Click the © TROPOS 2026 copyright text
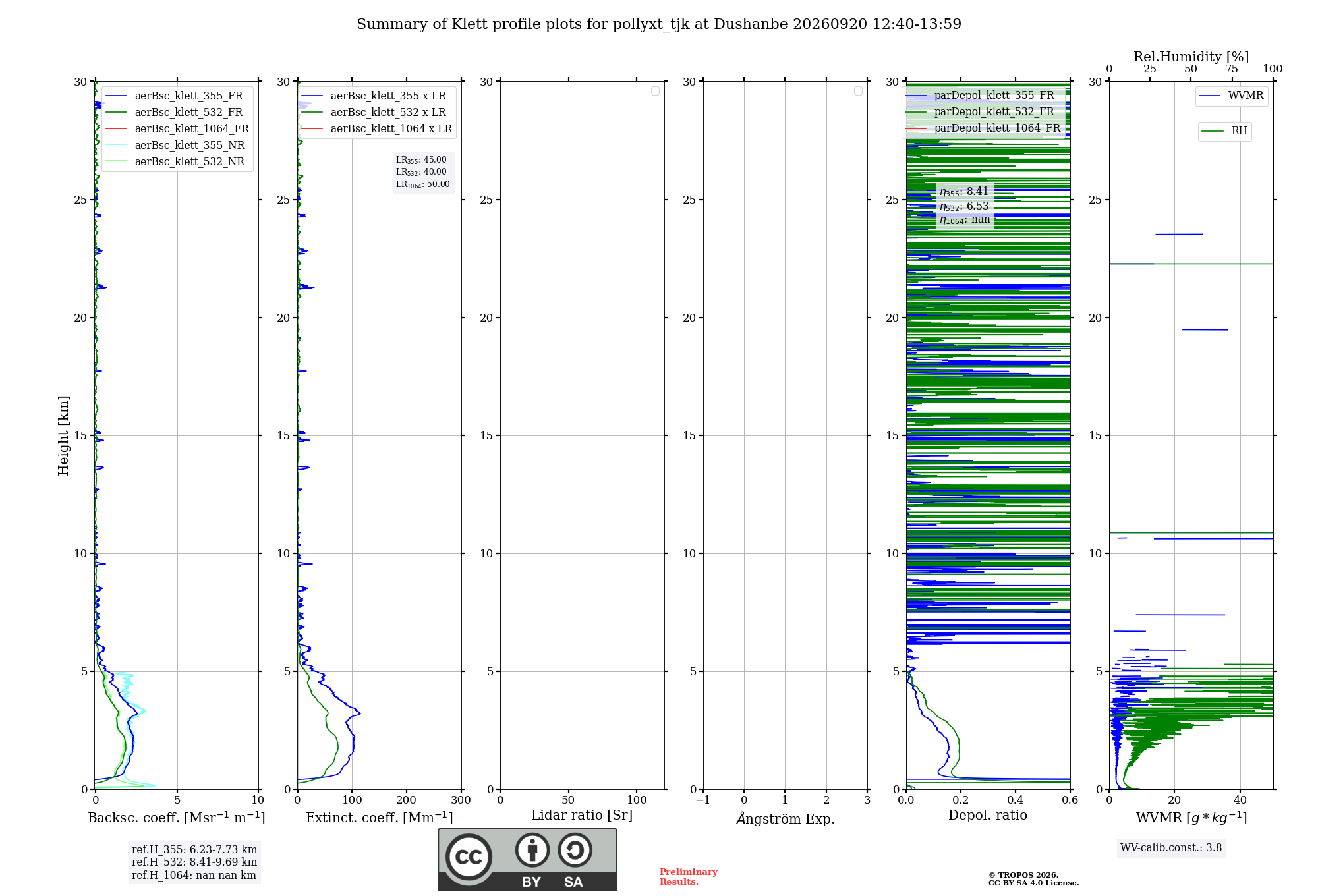1318x896 pixels. 1023,876
